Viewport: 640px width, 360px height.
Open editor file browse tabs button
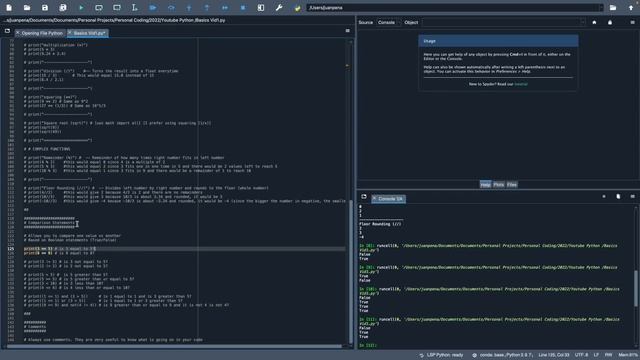point(7,31)
